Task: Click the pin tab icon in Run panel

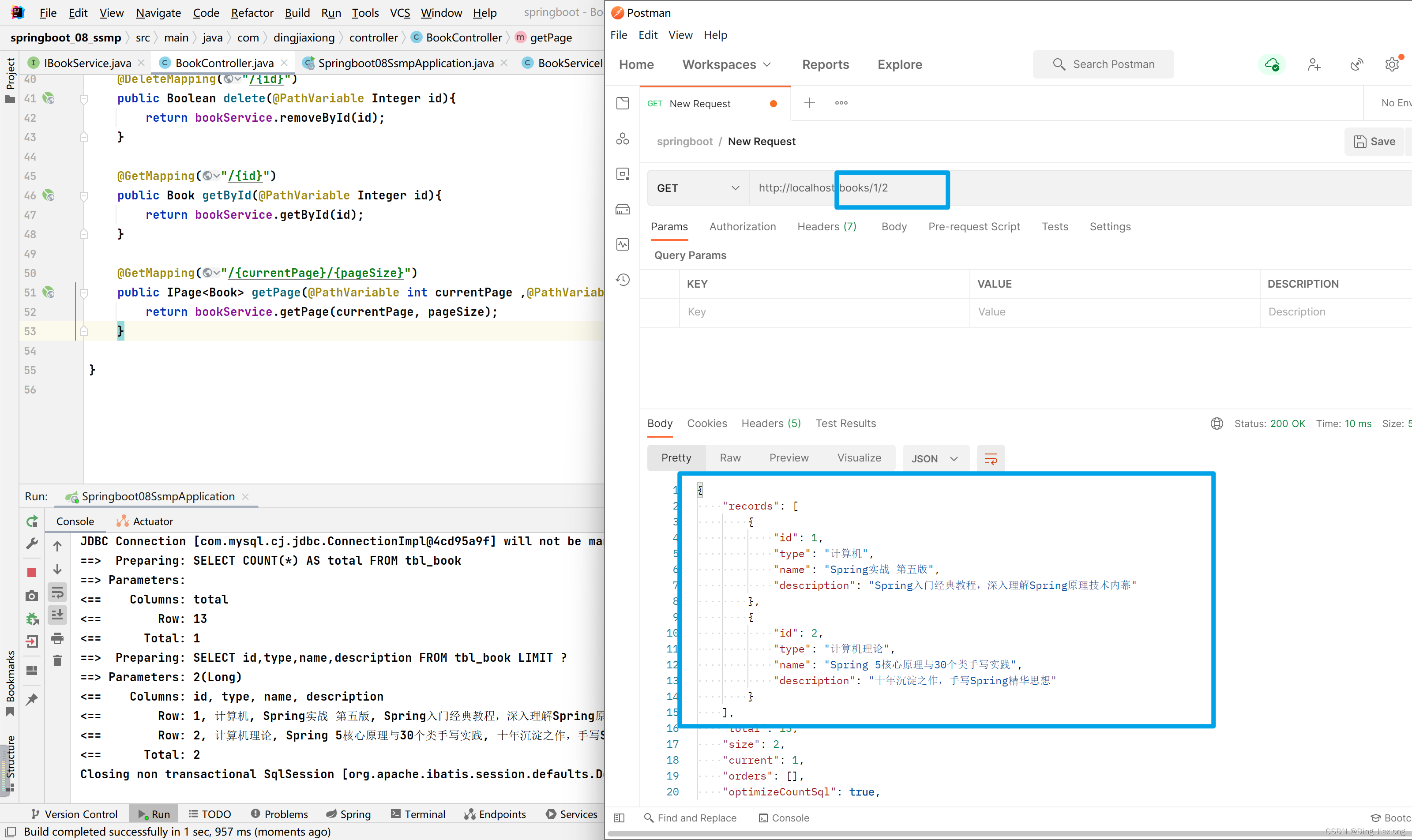Action: click(32, 699)
